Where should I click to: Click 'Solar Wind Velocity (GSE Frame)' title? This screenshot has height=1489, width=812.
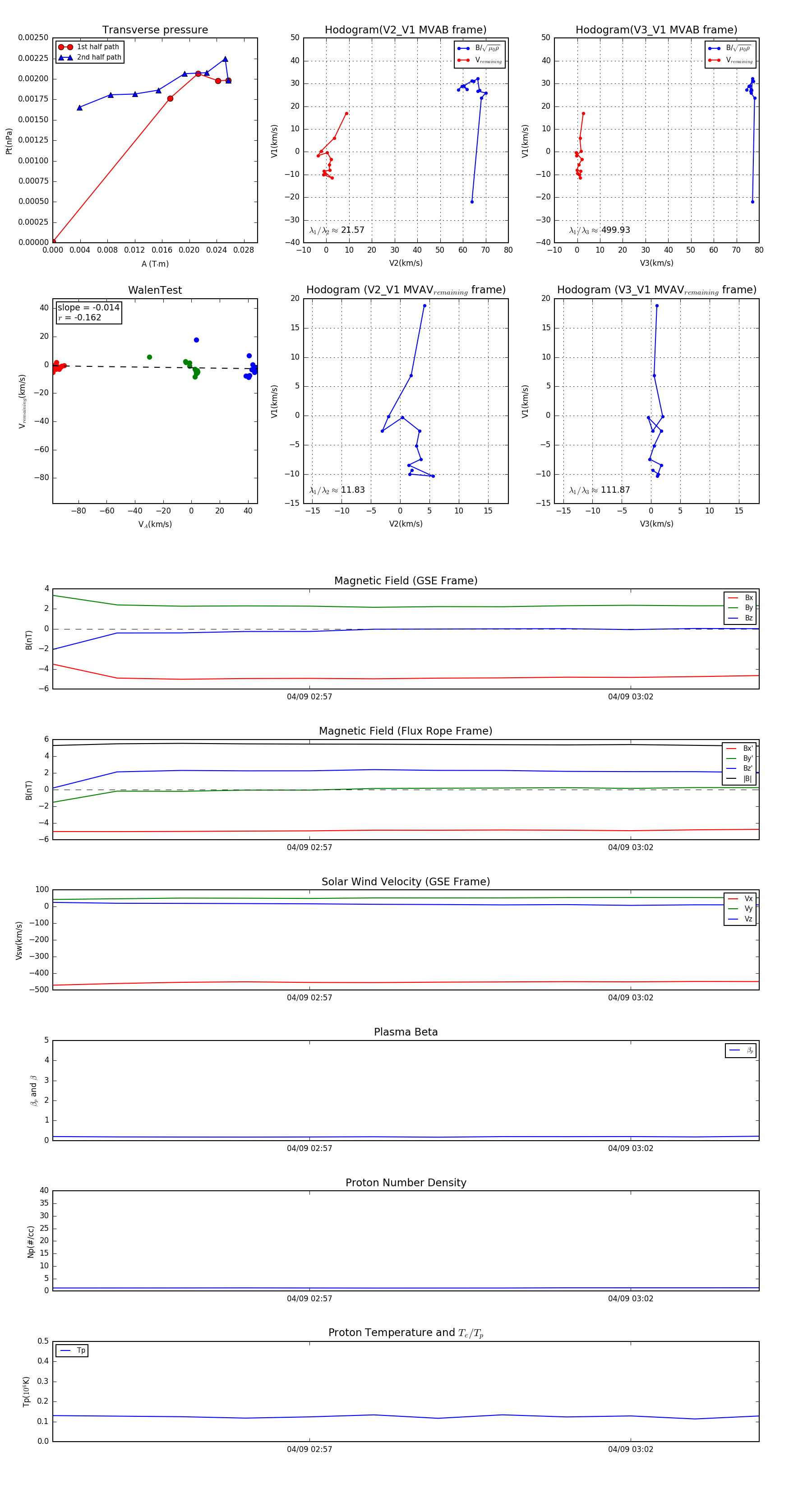coord(406,882)
